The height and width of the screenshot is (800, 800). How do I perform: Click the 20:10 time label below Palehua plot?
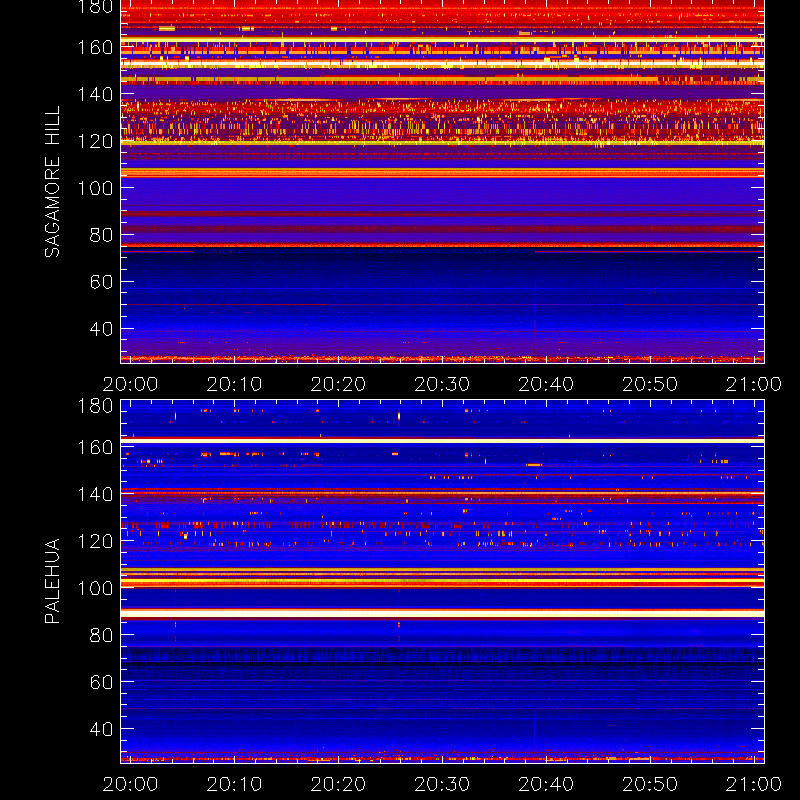[x=234, y=784]
